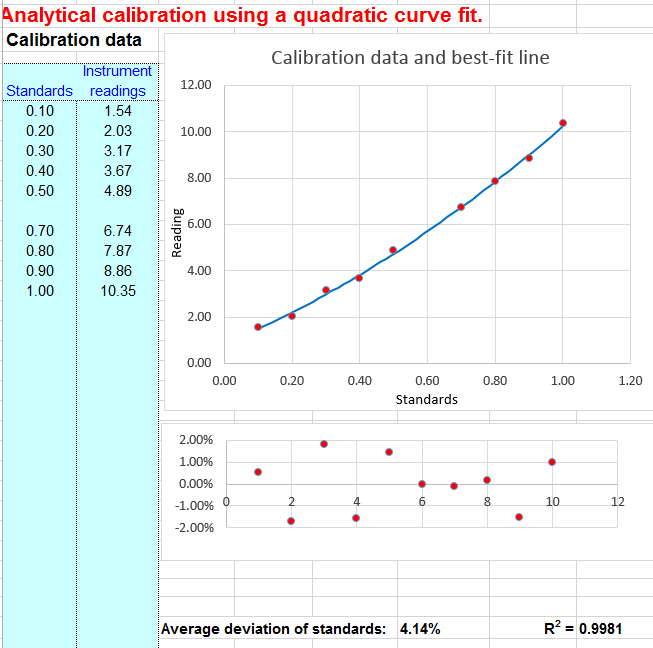The height and width of the screenshot is (648, 653).
Task: Click the empty standards cell below 0.50
Action: tap(39, 211)
